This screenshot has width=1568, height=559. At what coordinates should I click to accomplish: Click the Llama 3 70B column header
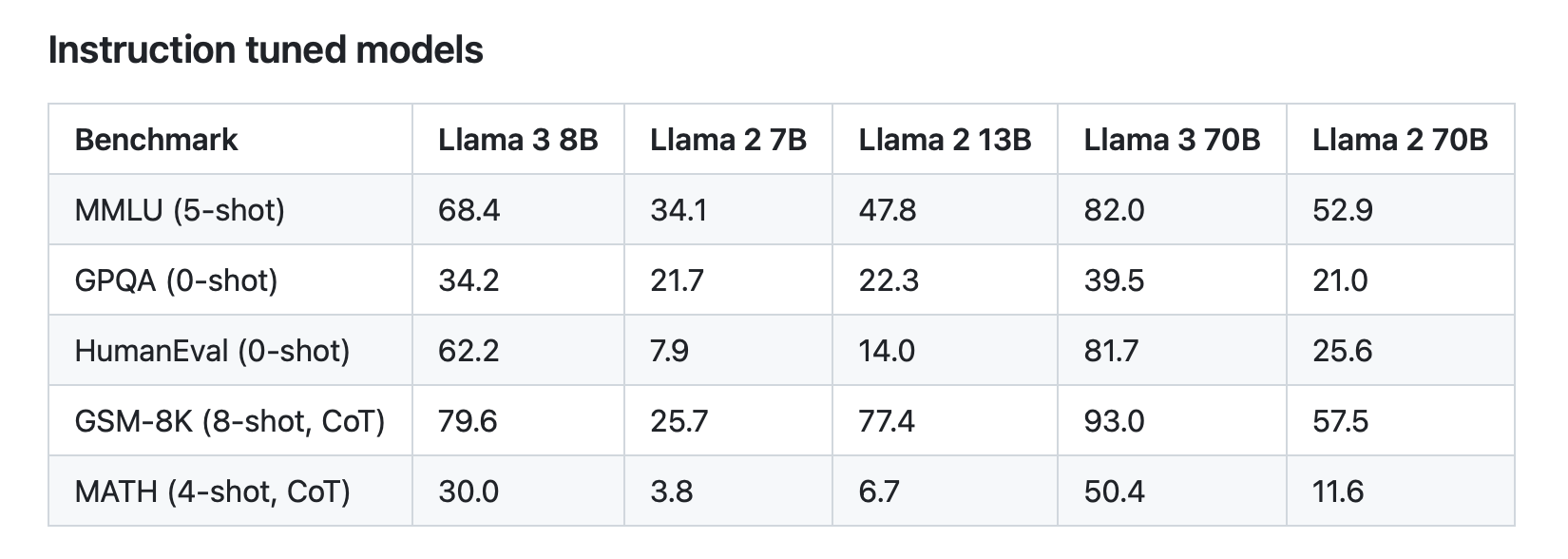coord(1172,140)
